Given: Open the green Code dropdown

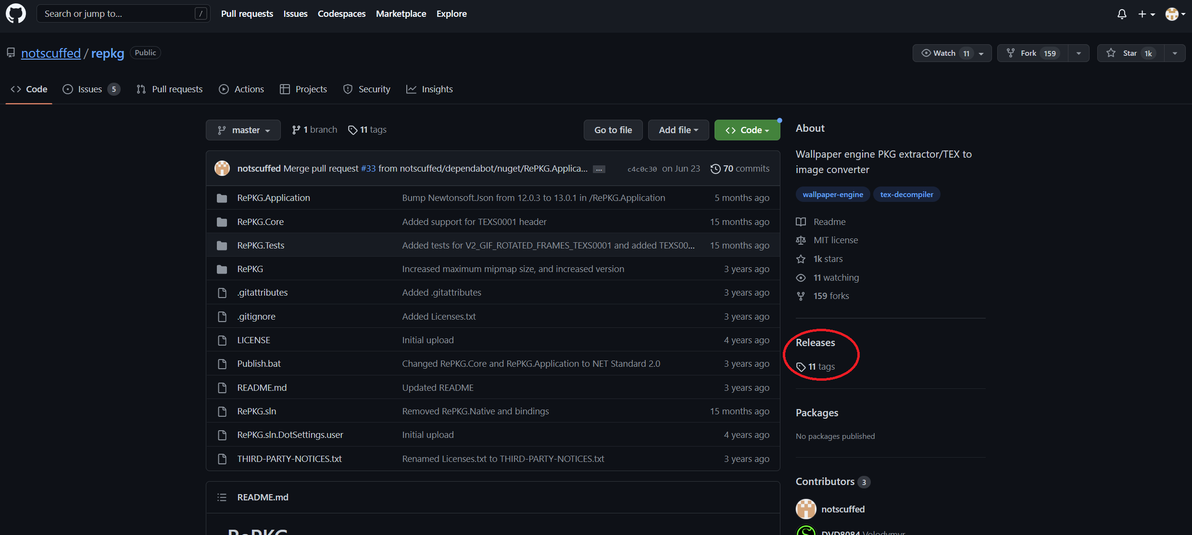Looking at the screenshot, I should tap(747, 130).
